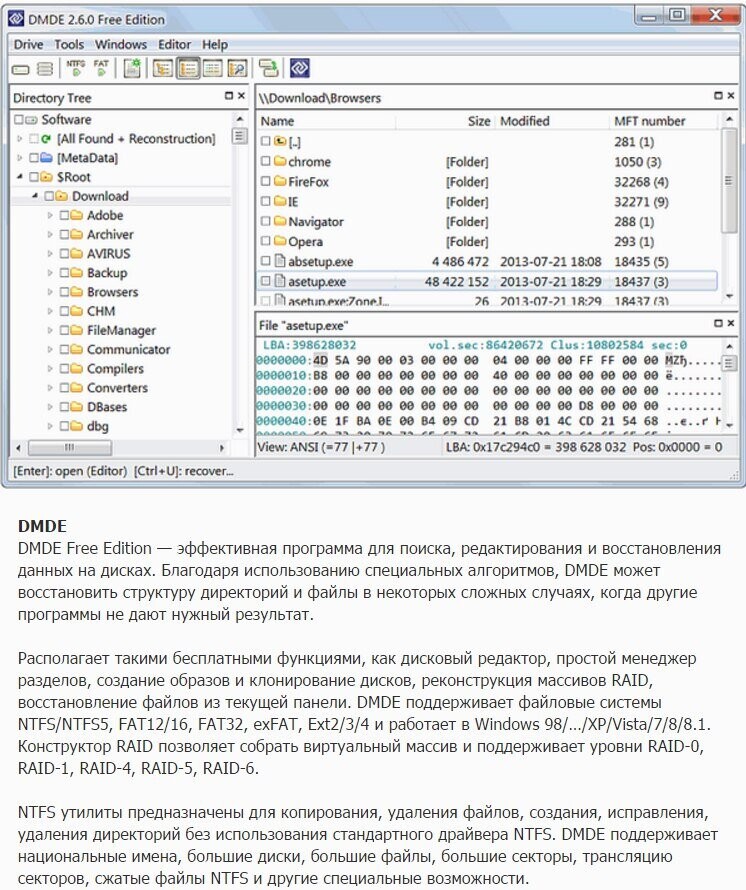Click the search in tree toolbar icon
Screen dimensions: 746x890
coord(237,69)
